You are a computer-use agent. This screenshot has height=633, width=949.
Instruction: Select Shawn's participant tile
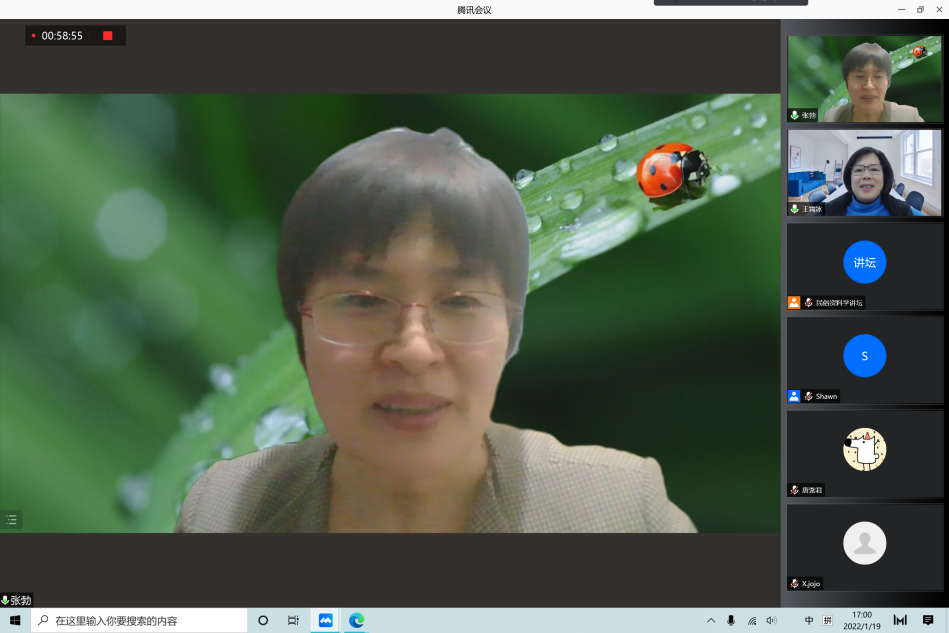(x=864, y=358)
